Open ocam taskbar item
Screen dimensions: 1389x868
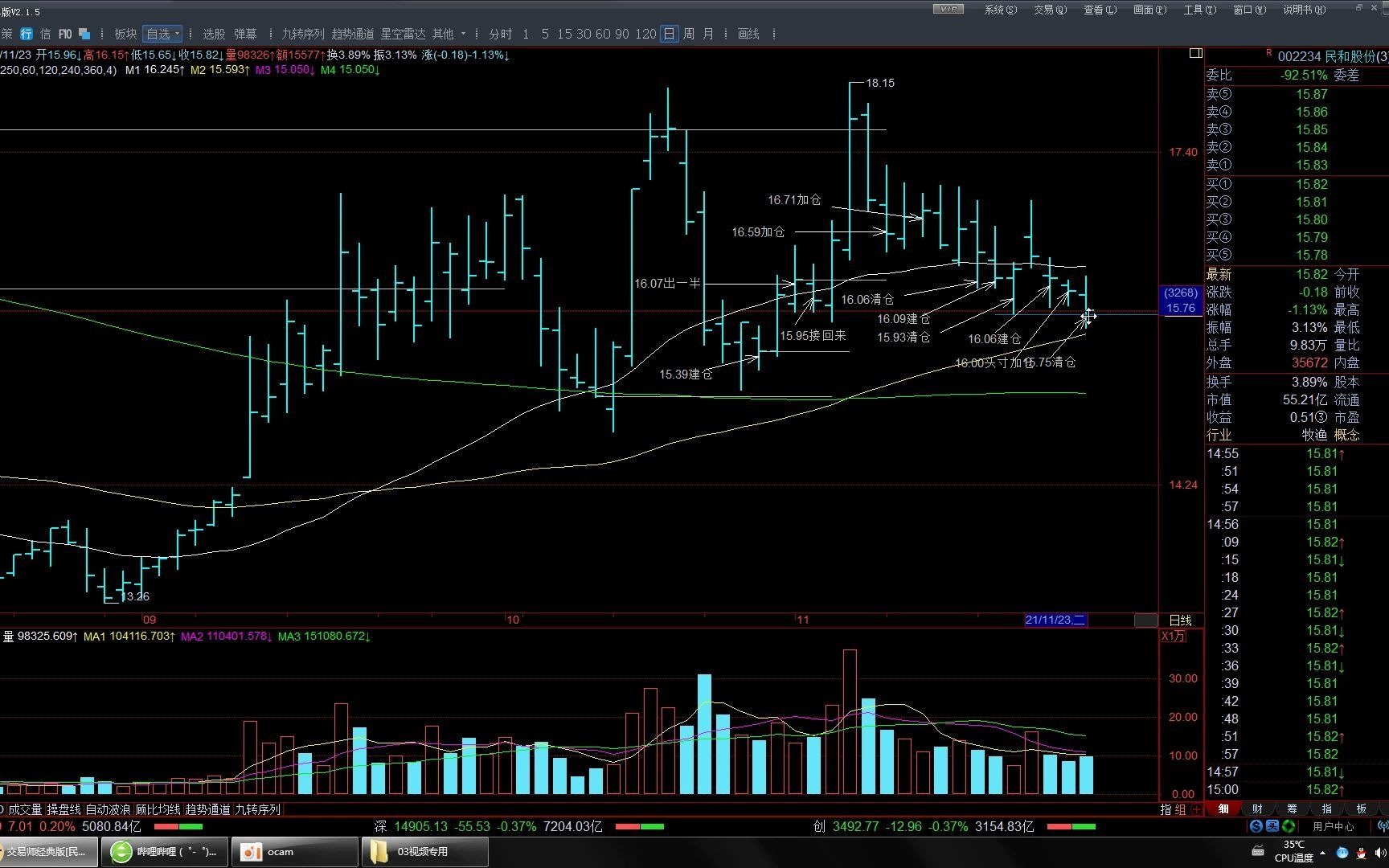coord(294,852)
